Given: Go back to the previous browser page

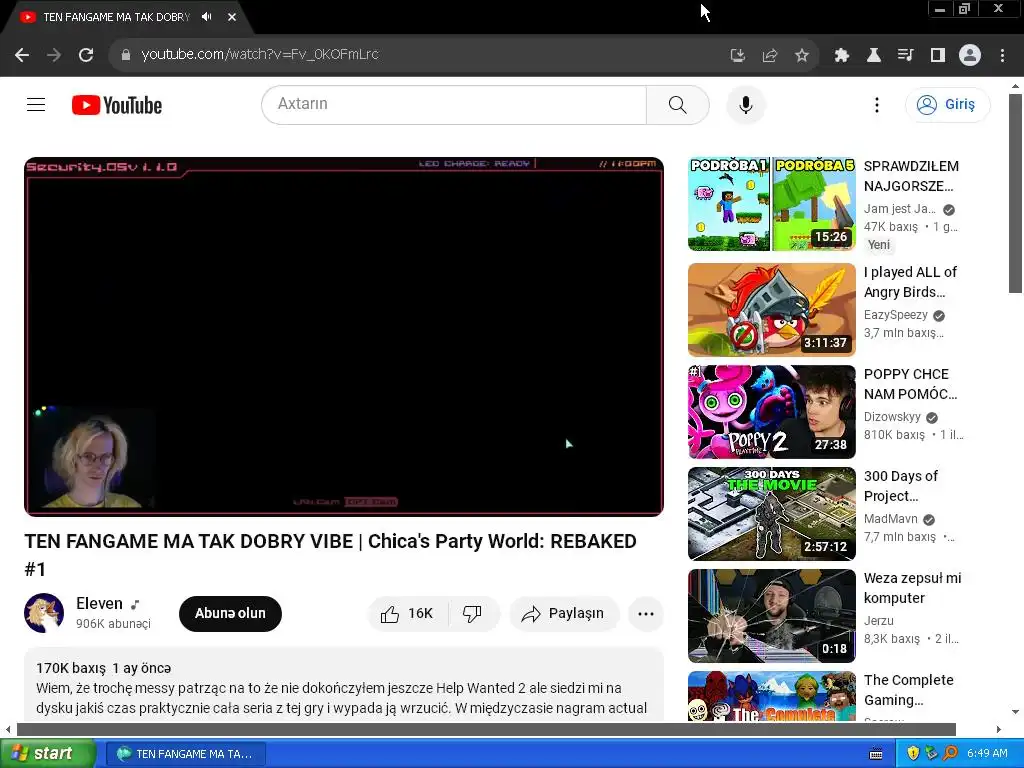Looking at the screenshot, I should pos(22,55).
